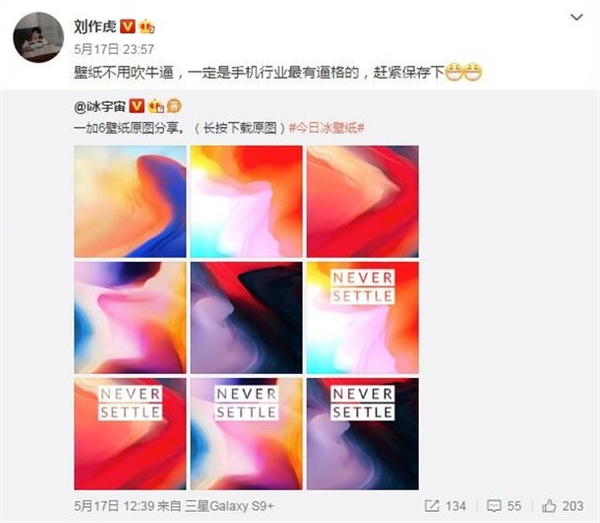Open the 5月17日 12:39 original post timestamp
The image size is (600, 523).
coord(114,506)
